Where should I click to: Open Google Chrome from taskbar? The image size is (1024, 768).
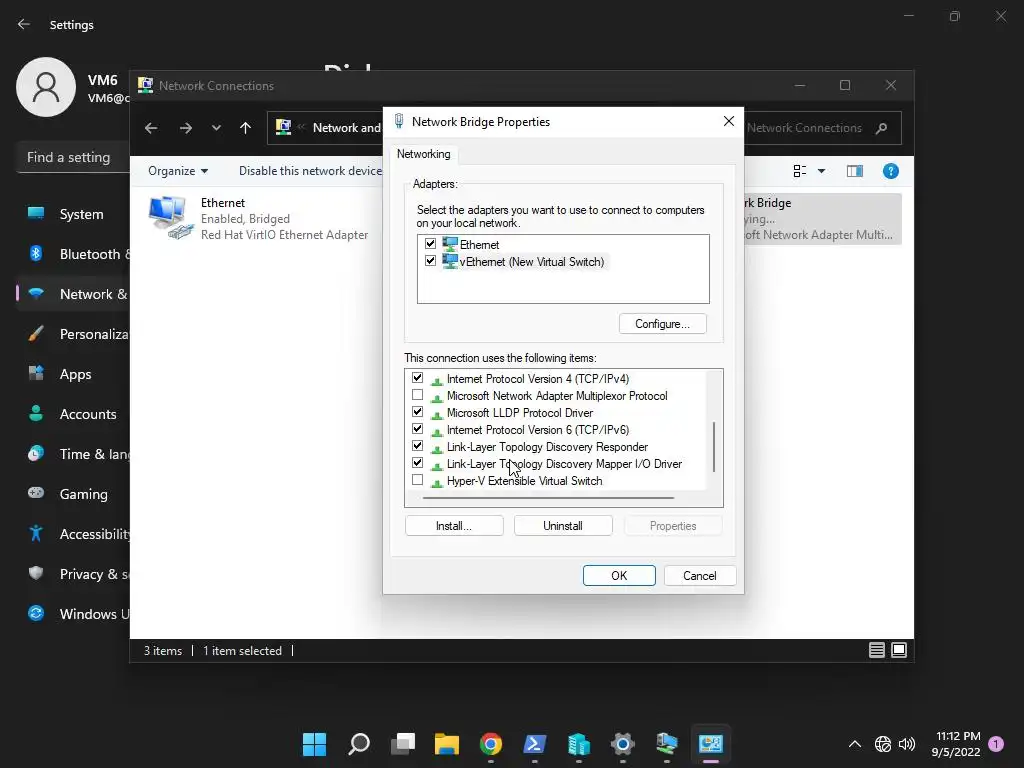pos(491,744)
